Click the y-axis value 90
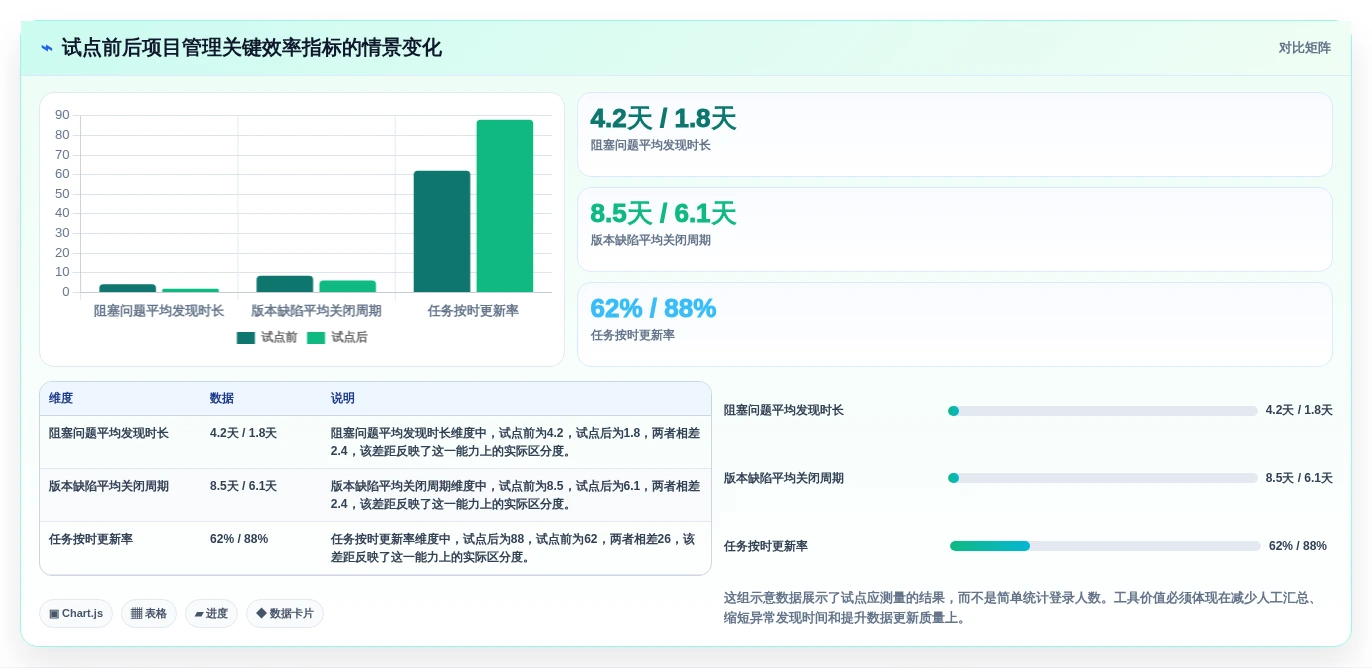The width and height of the screenshot is (1372, 668). click(x=62, y=115)
